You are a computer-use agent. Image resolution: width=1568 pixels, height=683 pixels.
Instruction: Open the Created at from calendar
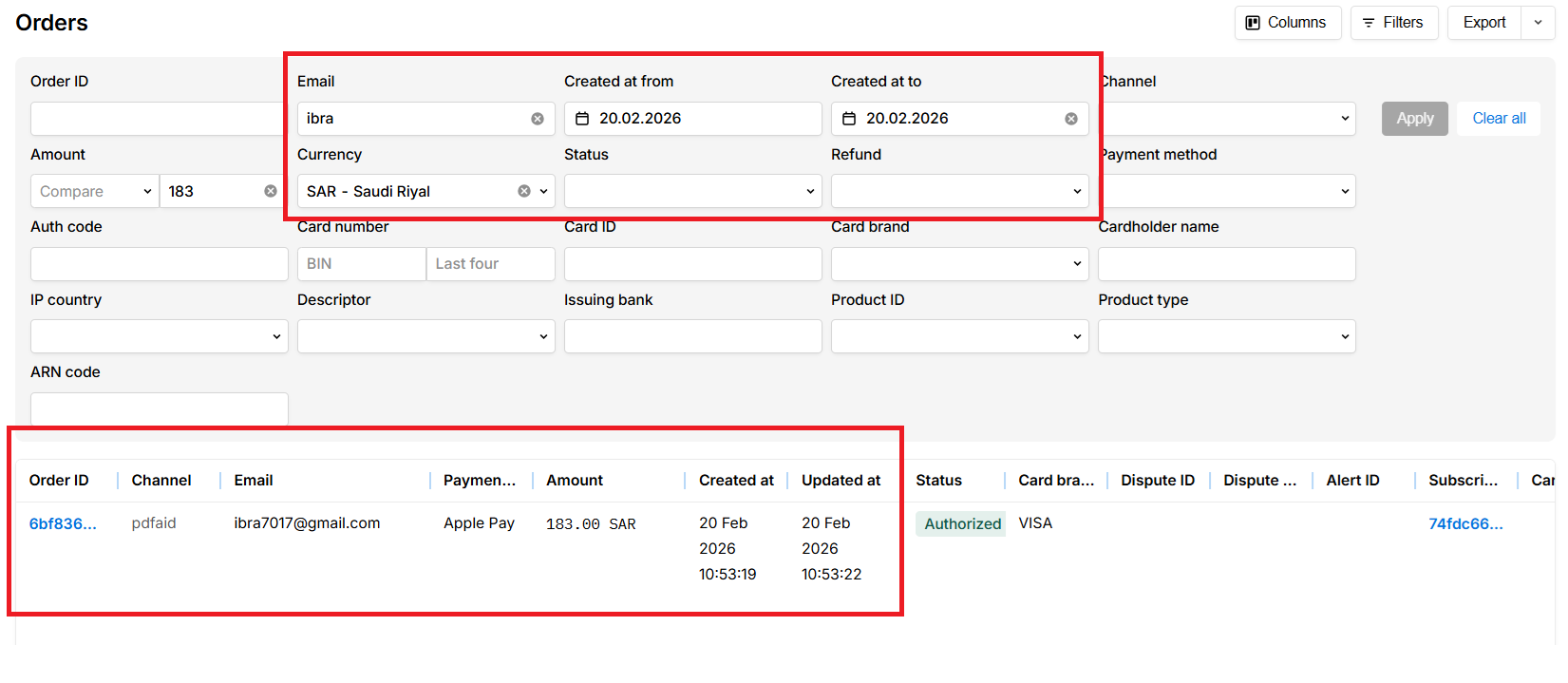click(582, 119)
